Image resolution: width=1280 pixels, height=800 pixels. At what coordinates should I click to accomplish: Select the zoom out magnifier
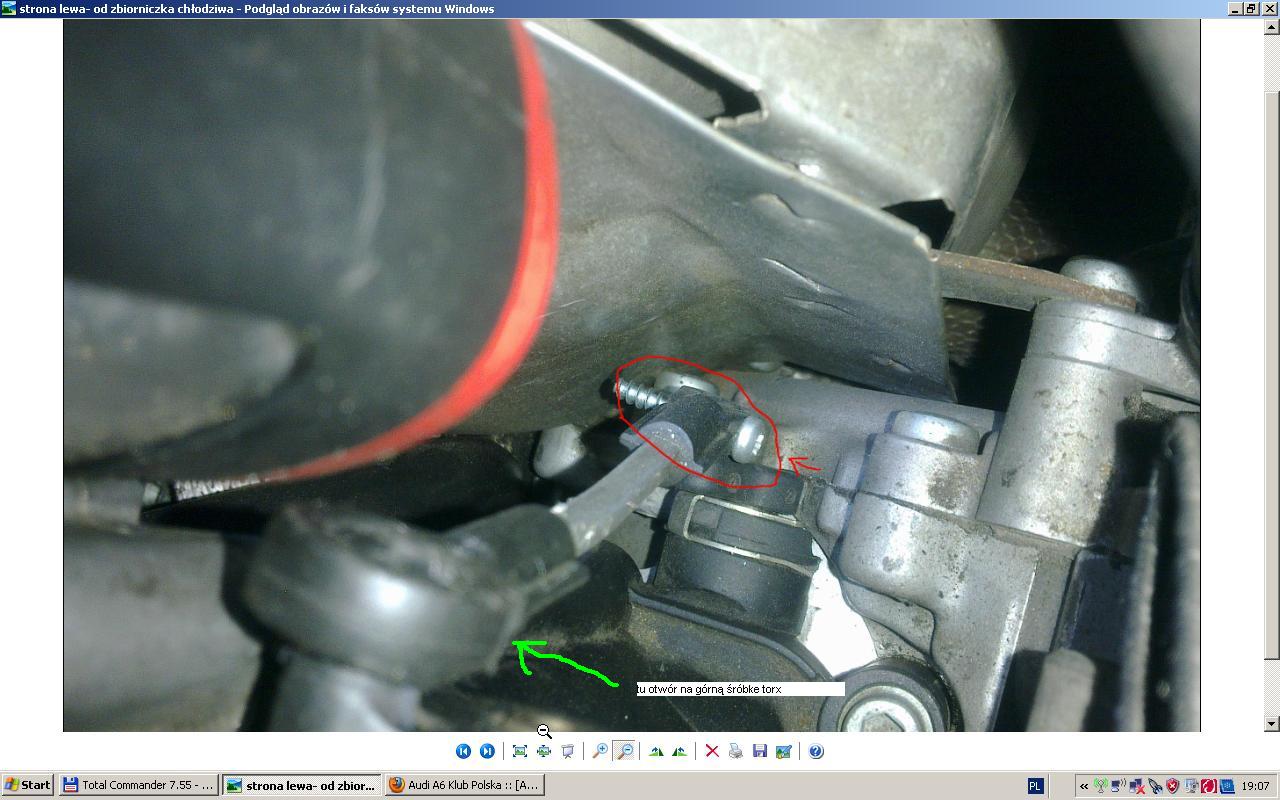coord(624,751)
